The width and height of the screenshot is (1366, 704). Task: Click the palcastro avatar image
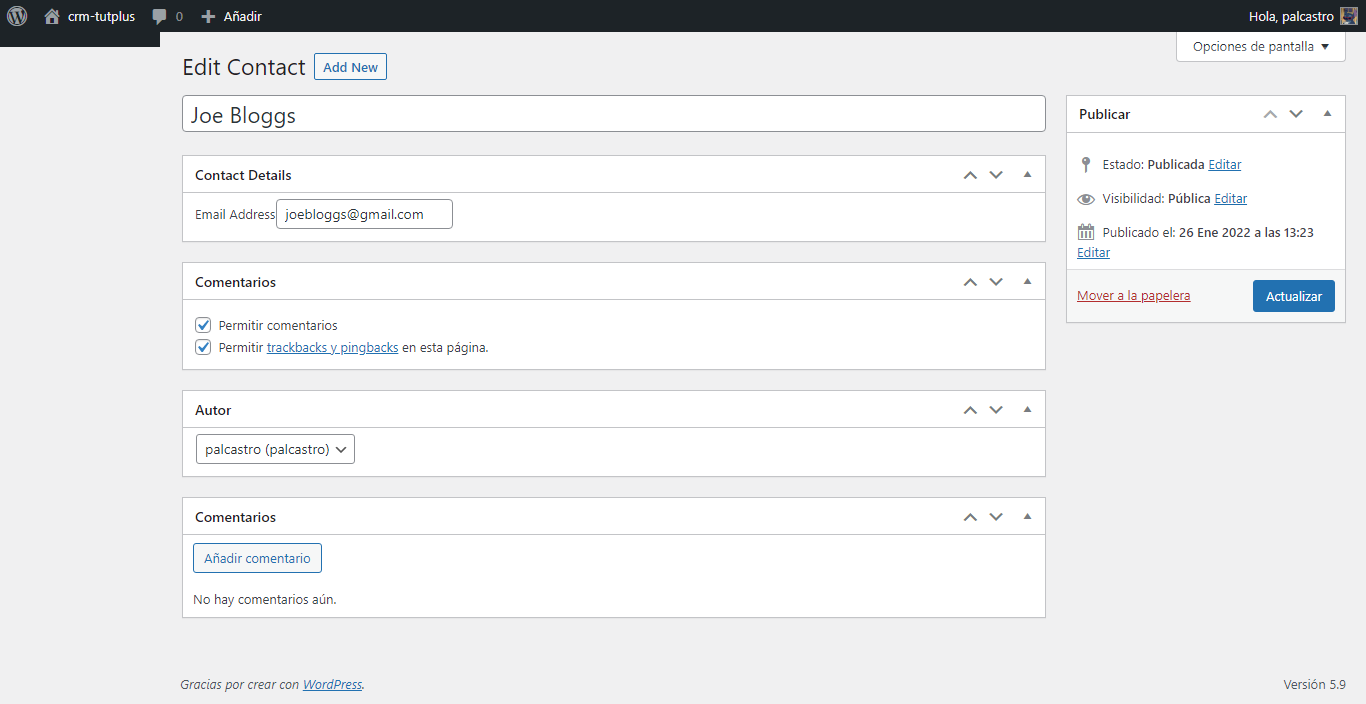[1346, 16]
